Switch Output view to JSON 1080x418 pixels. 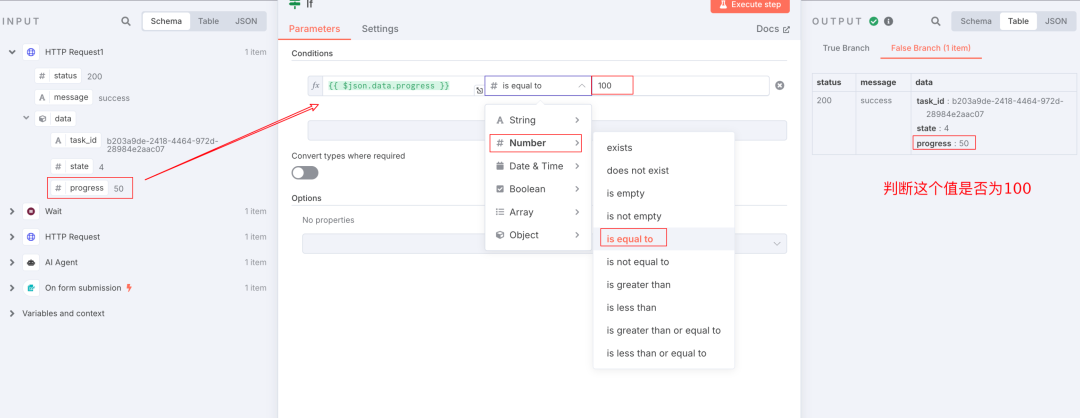pos(1056,21)
